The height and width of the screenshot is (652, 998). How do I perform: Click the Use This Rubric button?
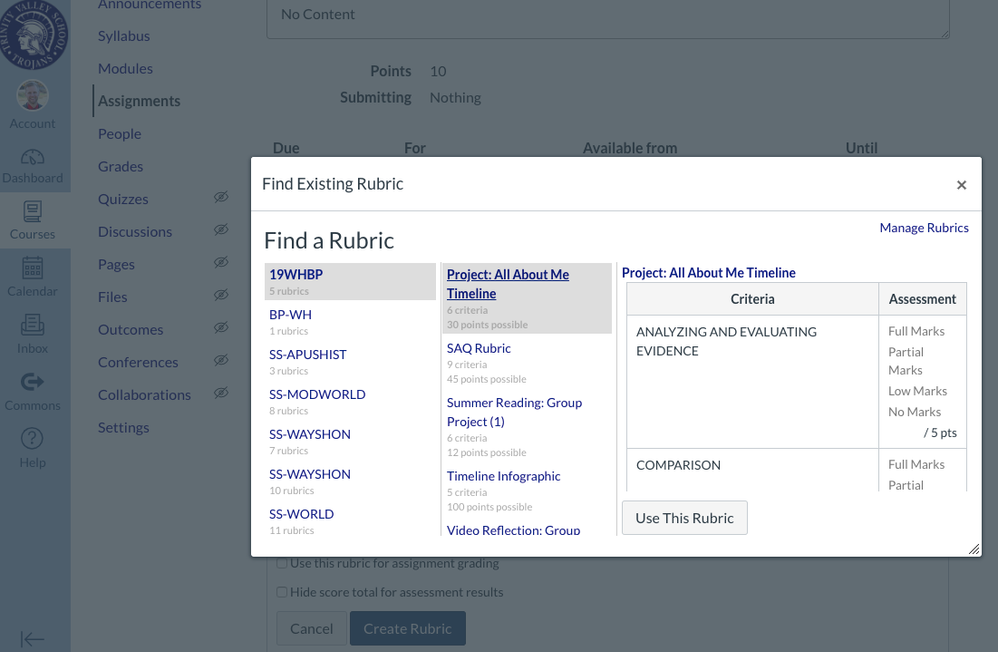(684, 517)
